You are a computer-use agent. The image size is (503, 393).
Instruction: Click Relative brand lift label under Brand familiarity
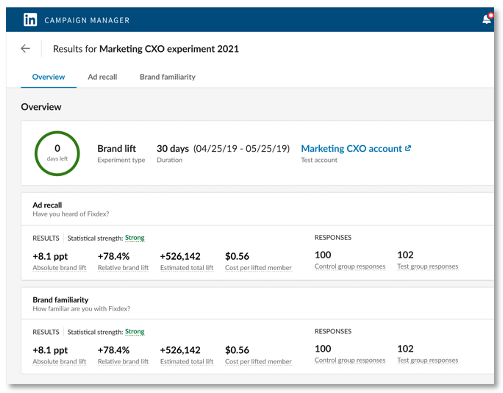(x=123, y=361)
